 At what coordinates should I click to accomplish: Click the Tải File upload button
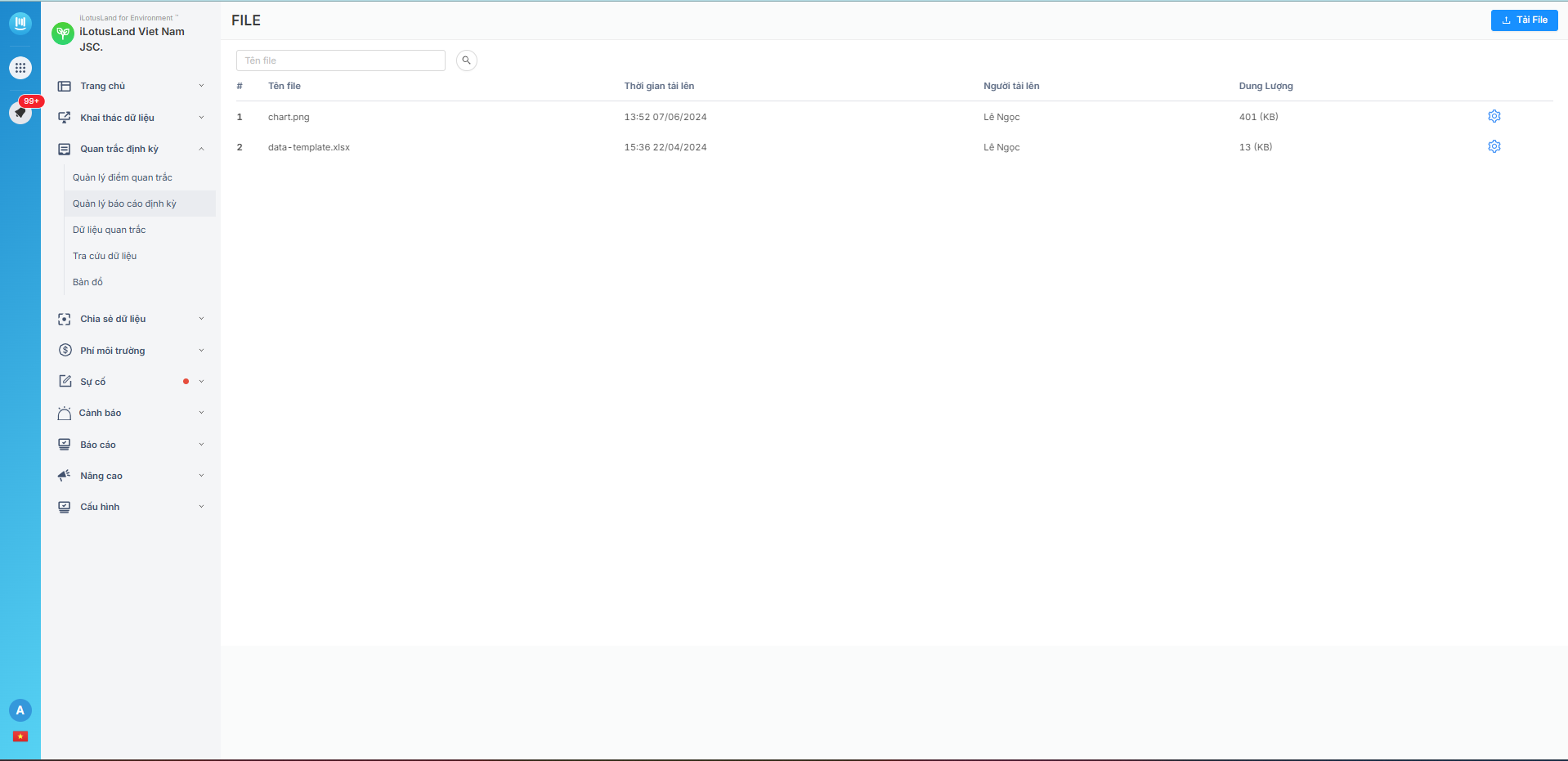coord(1524,20)
